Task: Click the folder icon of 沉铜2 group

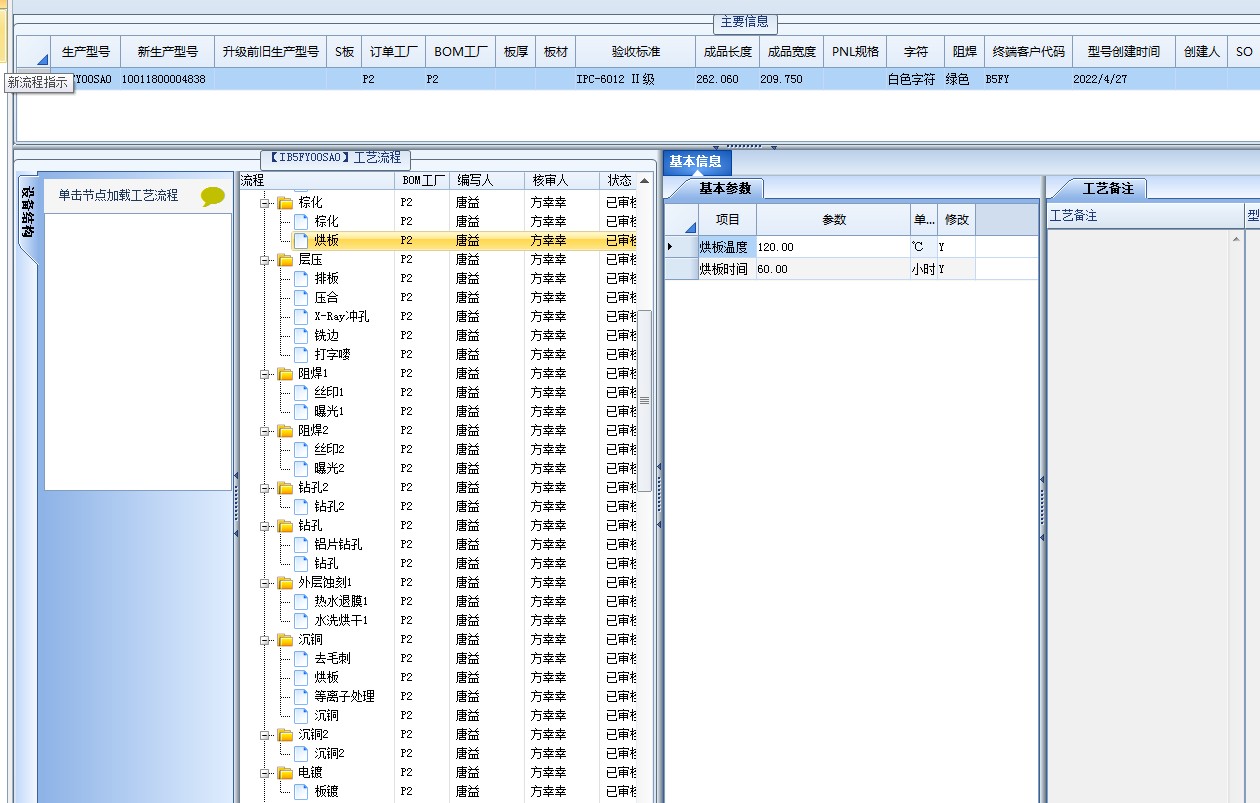Action: pyautogui.click(x=285, y=734)
